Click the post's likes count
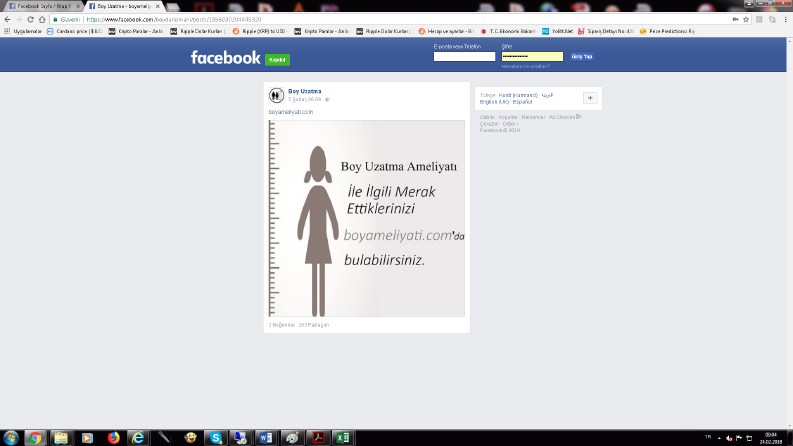The image size is (793, 446). 282,325
